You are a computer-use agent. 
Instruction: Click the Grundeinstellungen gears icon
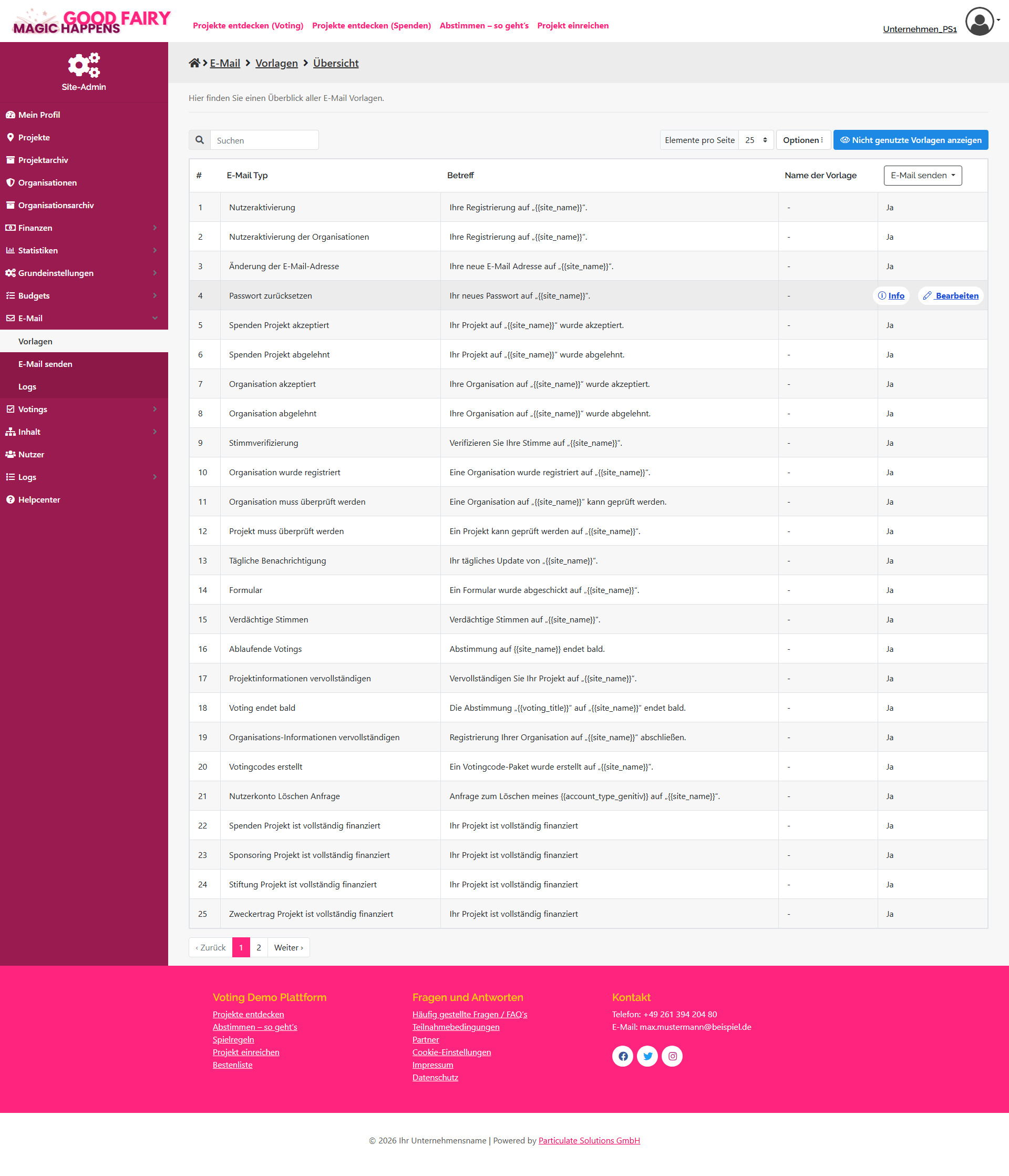pos(10,273)
